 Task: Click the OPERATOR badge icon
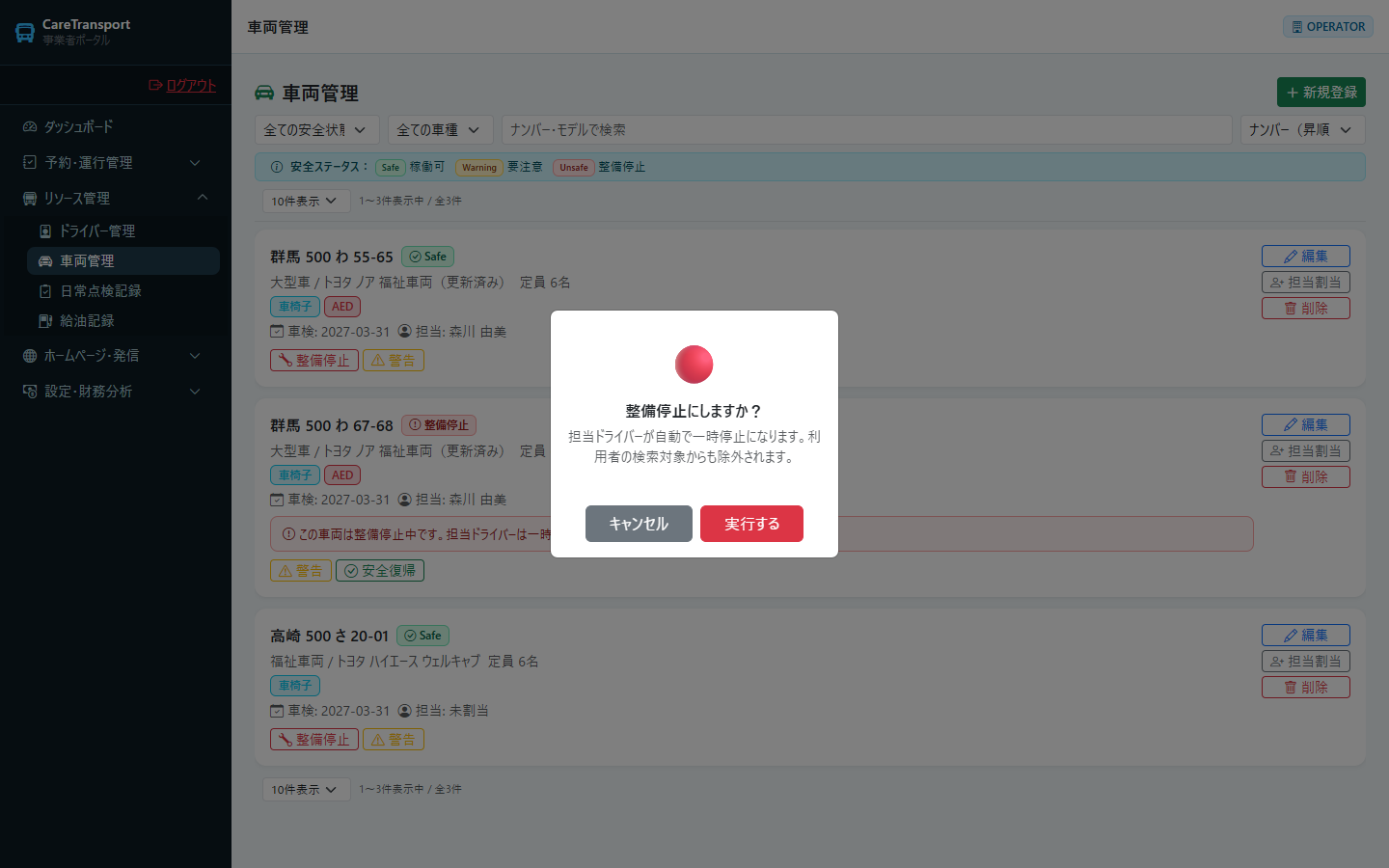click(x=1297, y=27)
